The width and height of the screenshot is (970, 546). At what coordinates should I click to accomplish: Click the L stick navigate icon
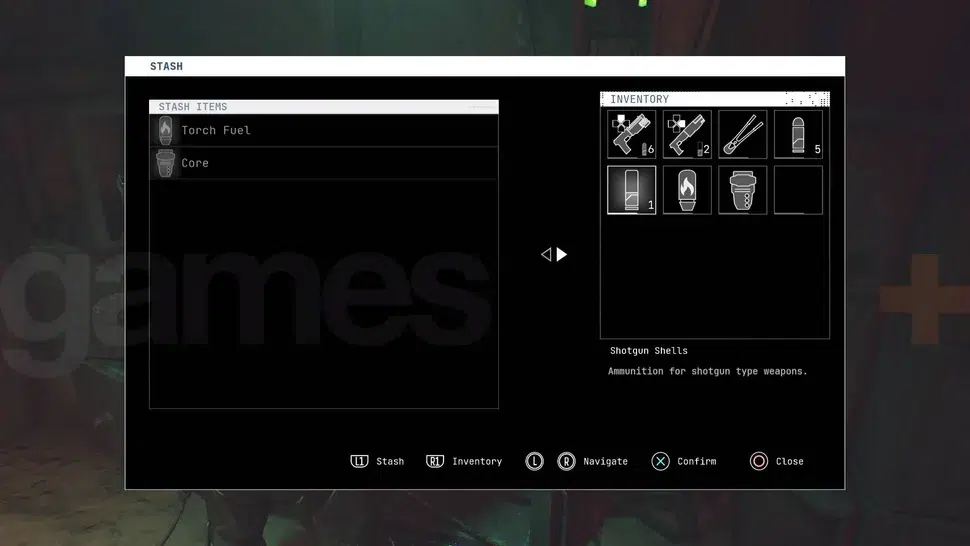pyautogui.click(x=534, y=461)
